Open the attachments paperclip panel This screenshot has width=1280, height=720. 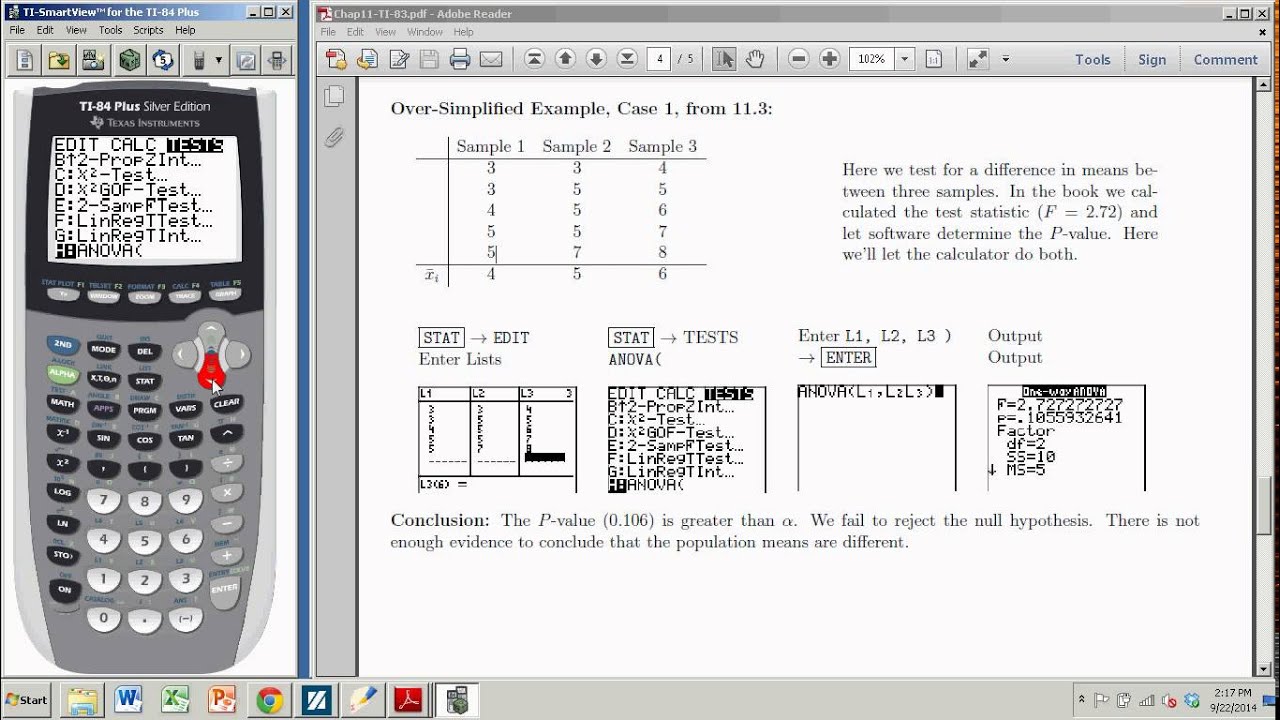(x=334, y=135)
